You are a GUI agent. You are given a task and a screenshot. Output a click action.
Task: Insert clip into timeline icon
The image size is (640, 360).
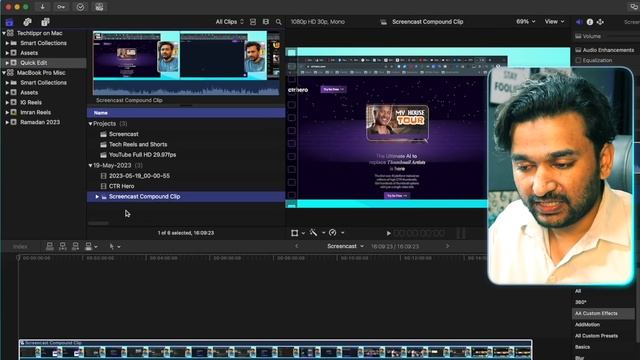pyautogui.click(x=62, y=246)
